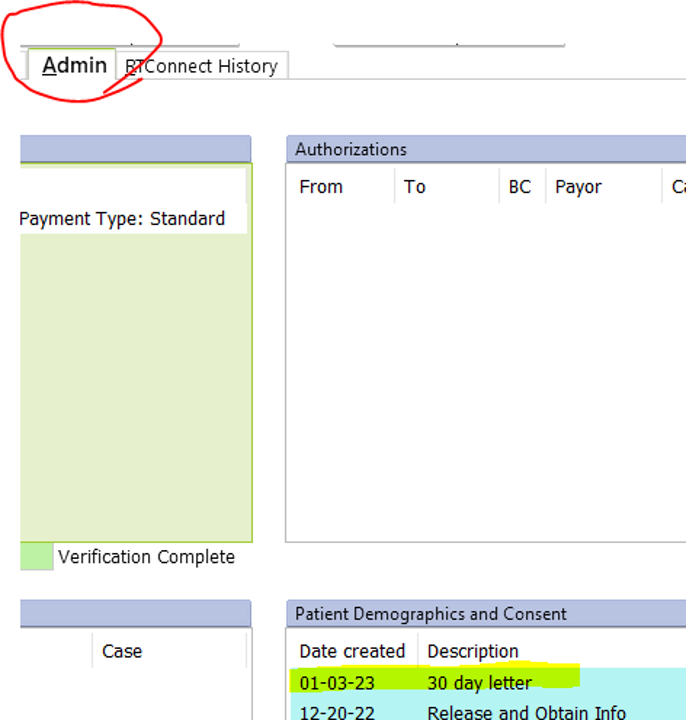Screen dimensions: 686x720
Task: Click the Case column header
Action: pos(122,651)
